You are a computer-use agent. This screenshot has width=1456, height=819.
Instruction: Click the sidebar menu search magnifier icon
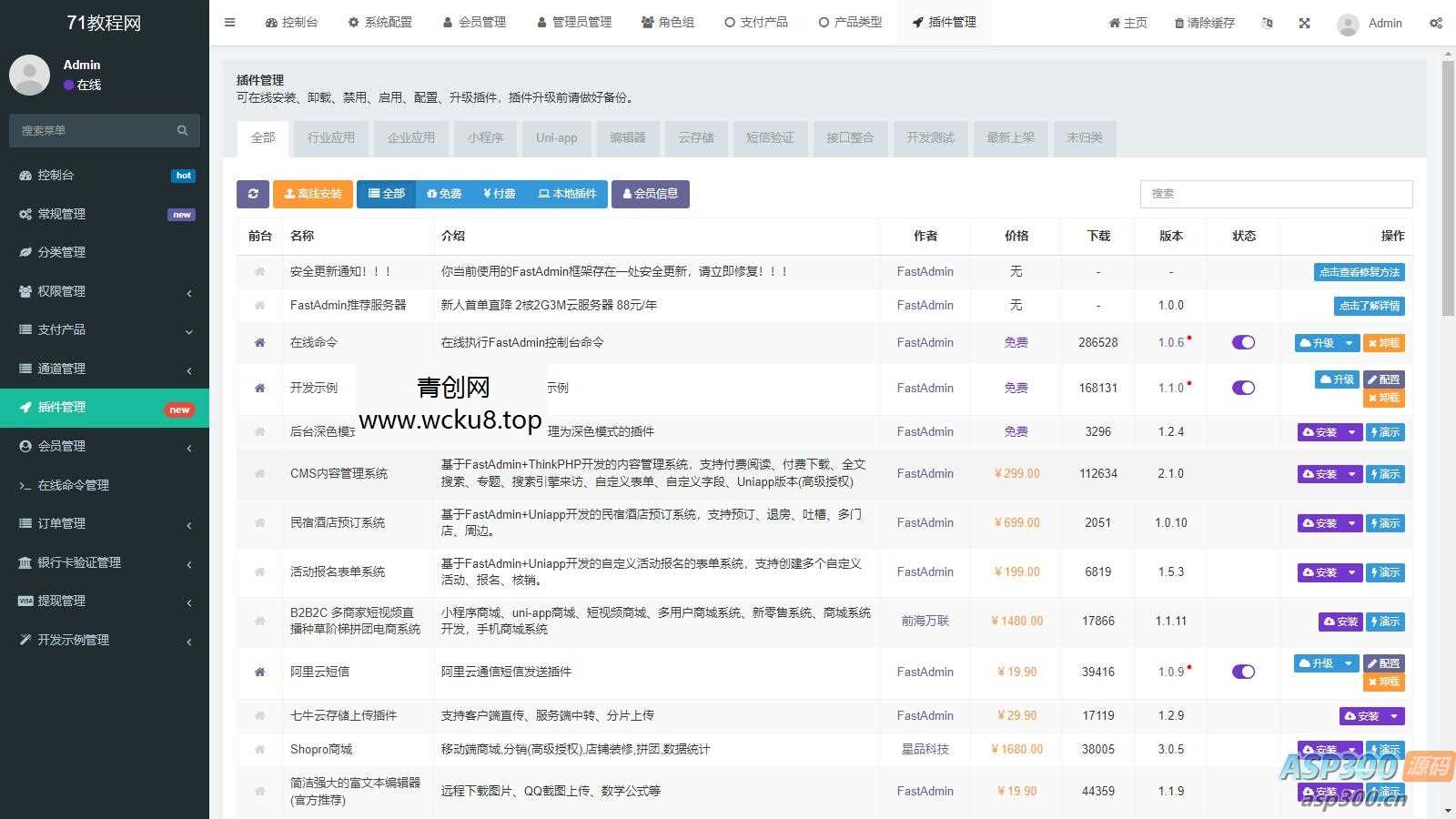(x=183, y=130)
